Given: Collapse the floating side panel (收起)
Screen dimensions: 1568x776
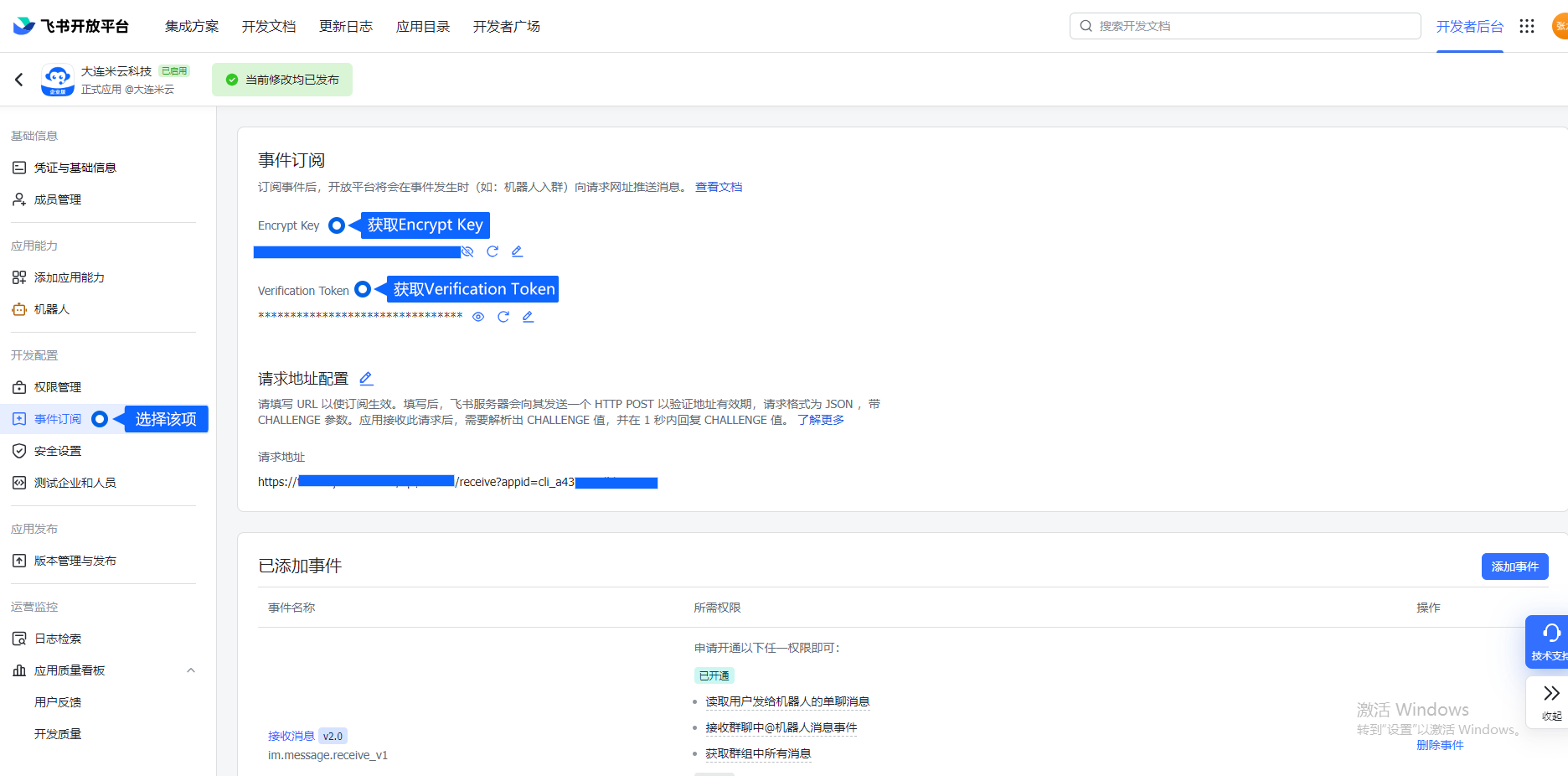Looking at the screenshot, I should tap(1551, 702).
